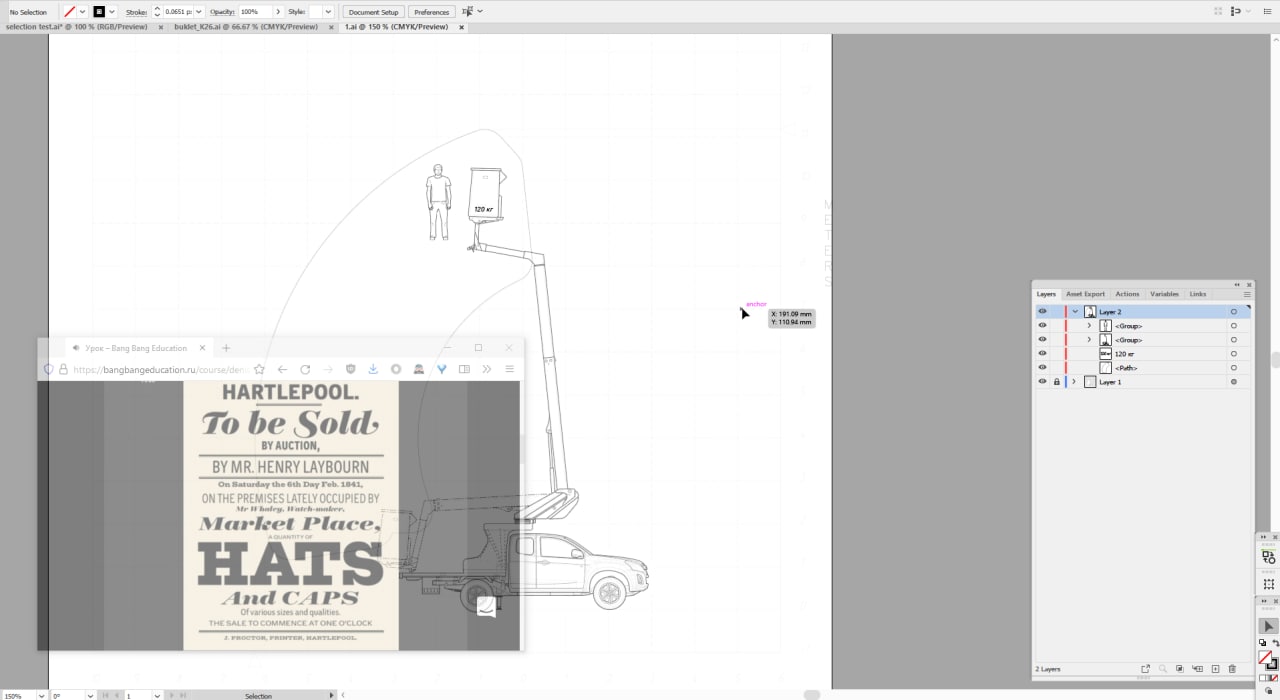
Task: Click Previous artboard navigation arrow
Action: click(117, 695)
